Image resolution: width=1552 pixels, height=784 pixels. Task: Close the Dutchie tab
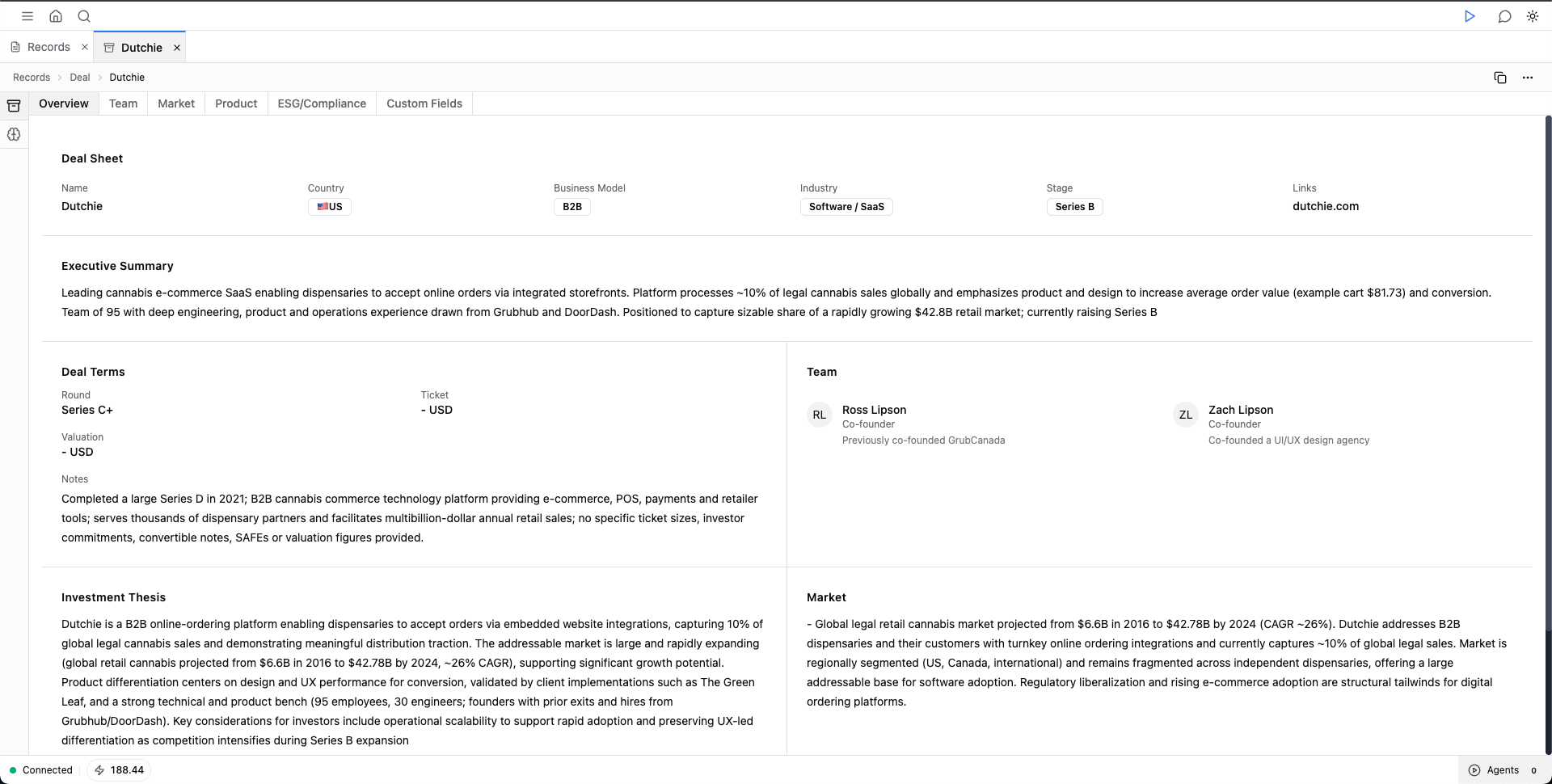177,48
